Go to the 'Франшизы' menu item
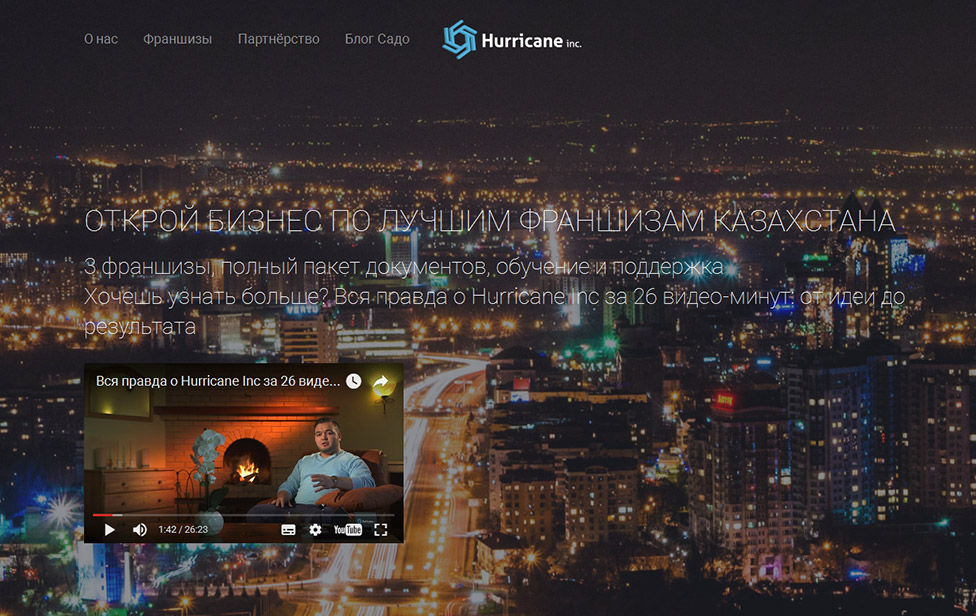 tap(177, 39)
